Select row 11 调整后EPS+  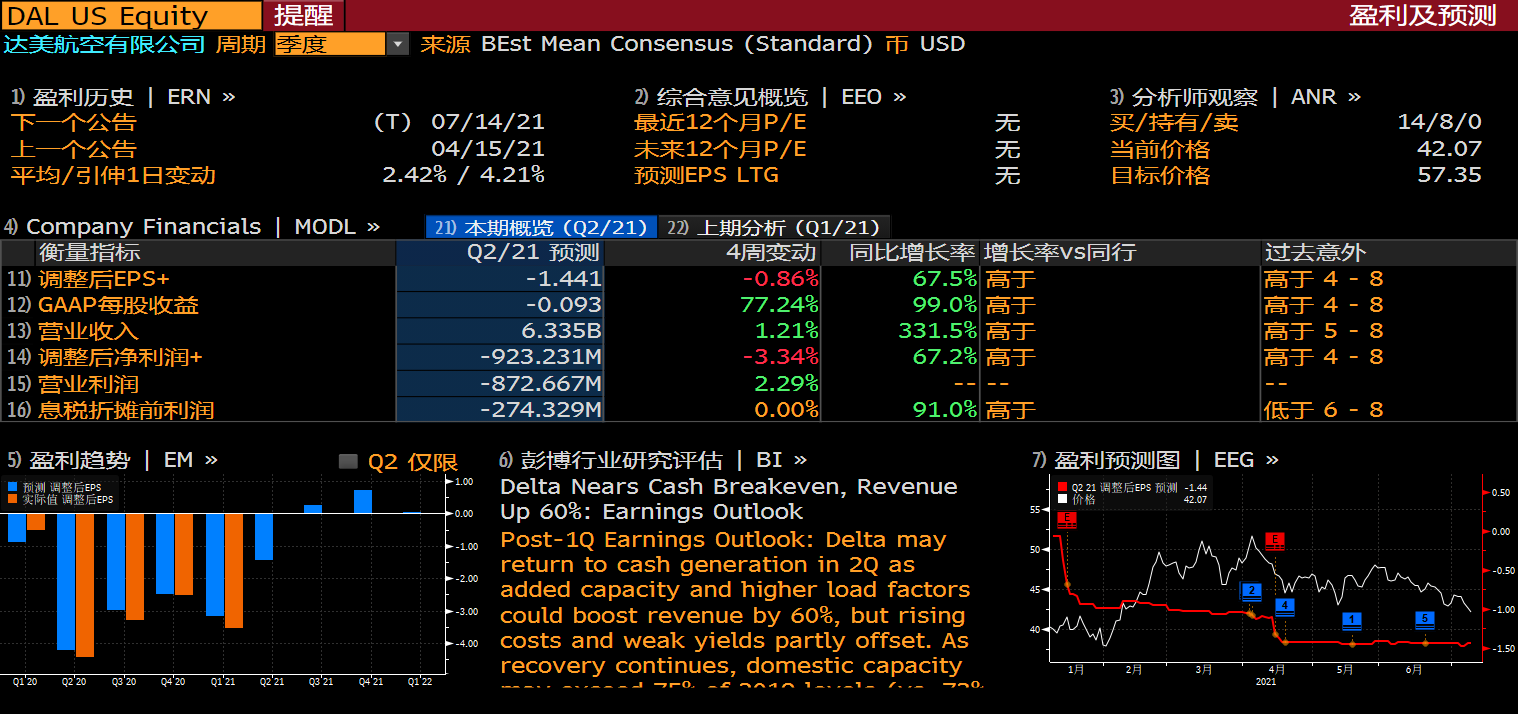pyautogui.click(x=759, y=279)
